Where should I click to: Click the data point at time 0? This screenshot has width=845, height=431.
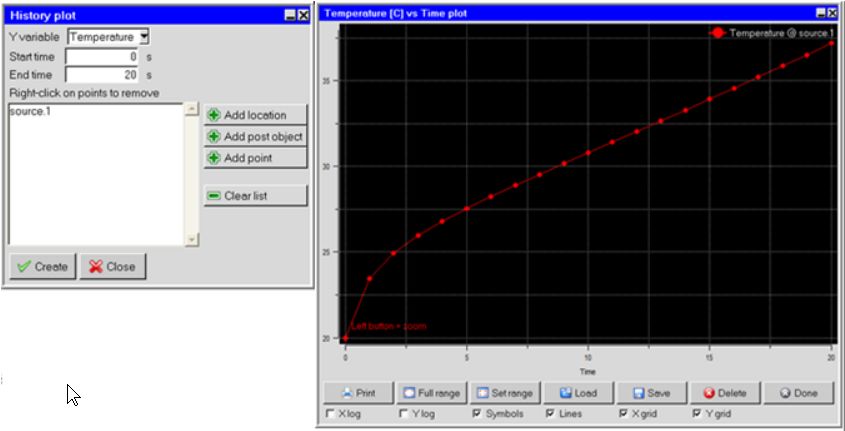pyautogui.click(x=345, y=338)
